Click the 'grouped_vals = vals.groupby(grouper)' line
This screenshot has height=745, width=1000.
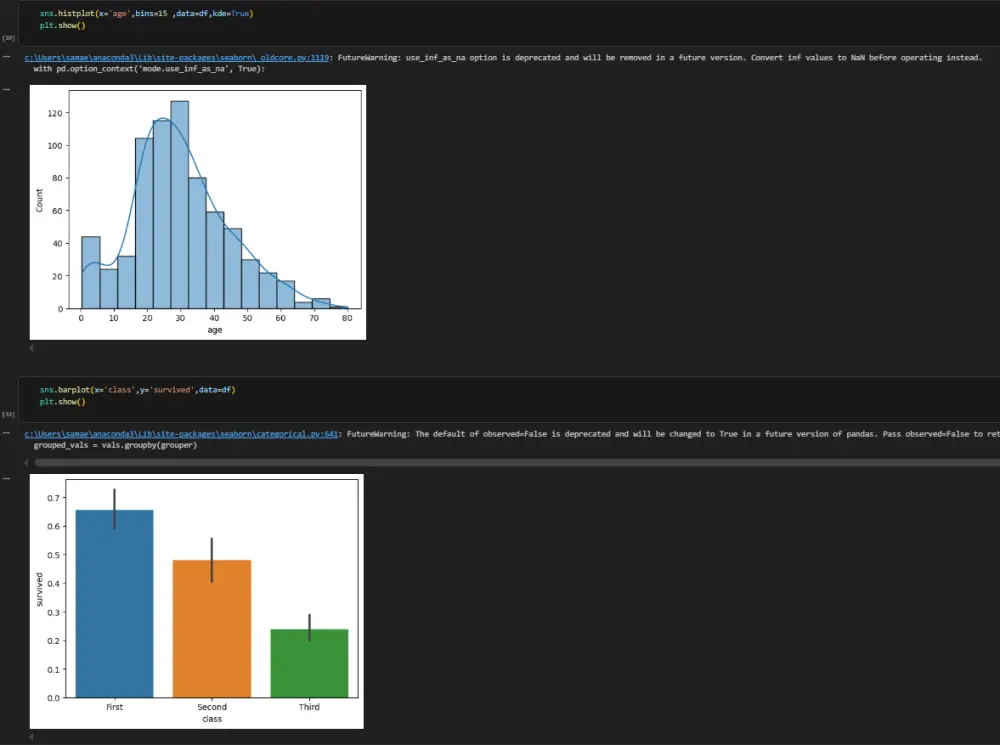tap(115, 445)
